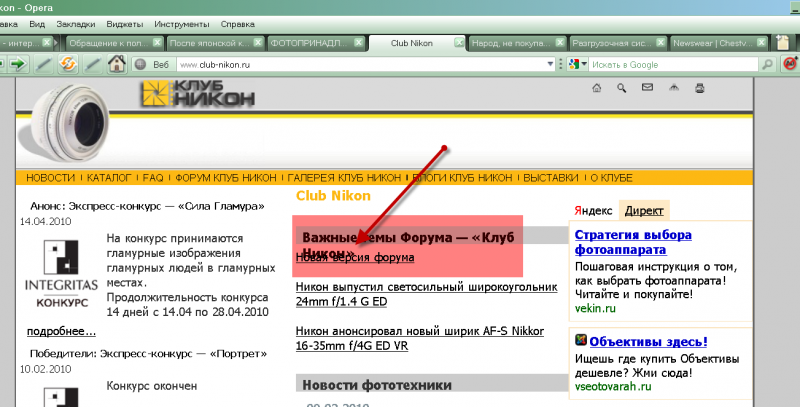Viewport: 800px width, 407px height.
Task: Close the Народ, не покупа... tab
Action: (560, 42)
